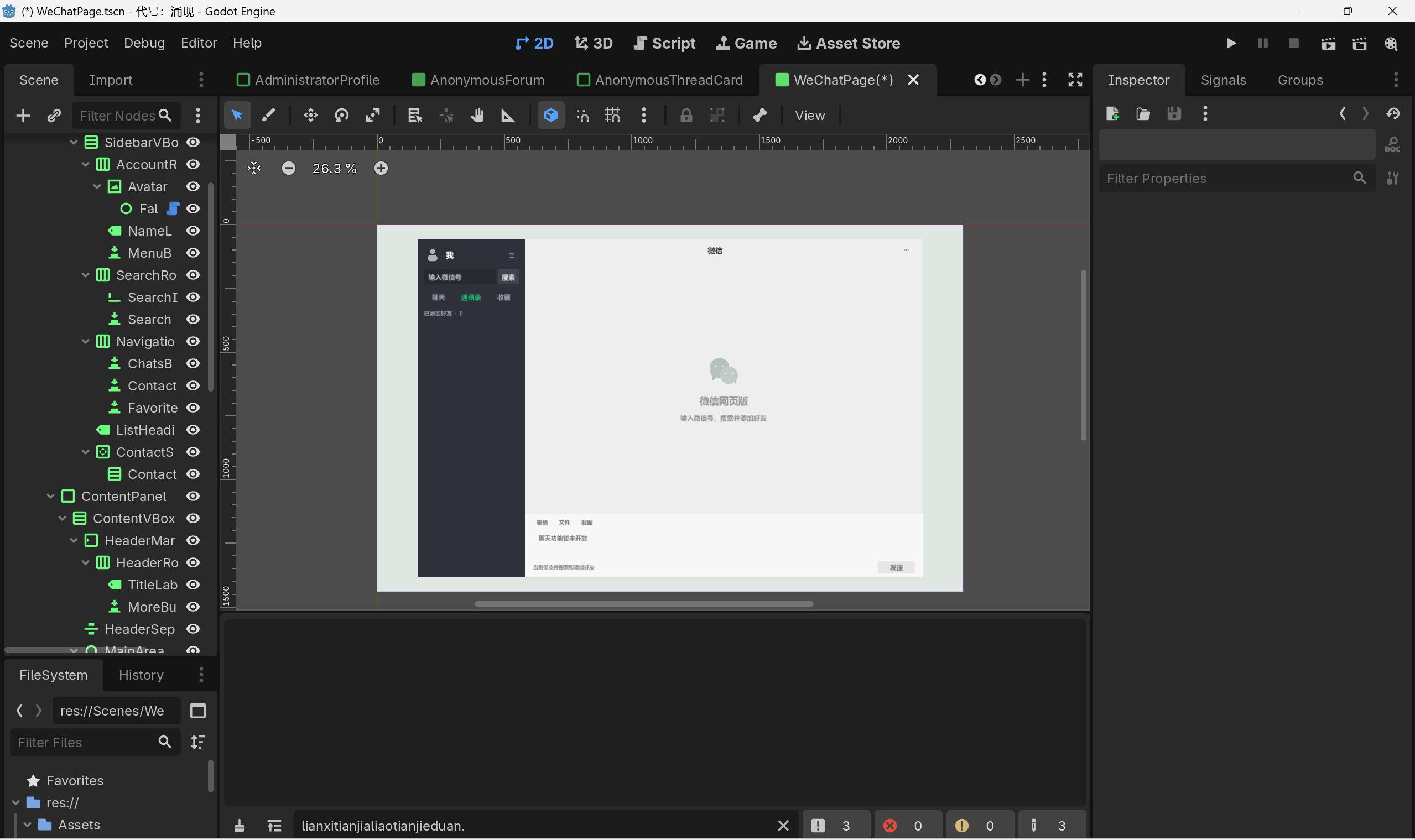The image size is (1415, 840).
Task: Toggle distraction-free mode expand icon
Action: (1075, 80)
